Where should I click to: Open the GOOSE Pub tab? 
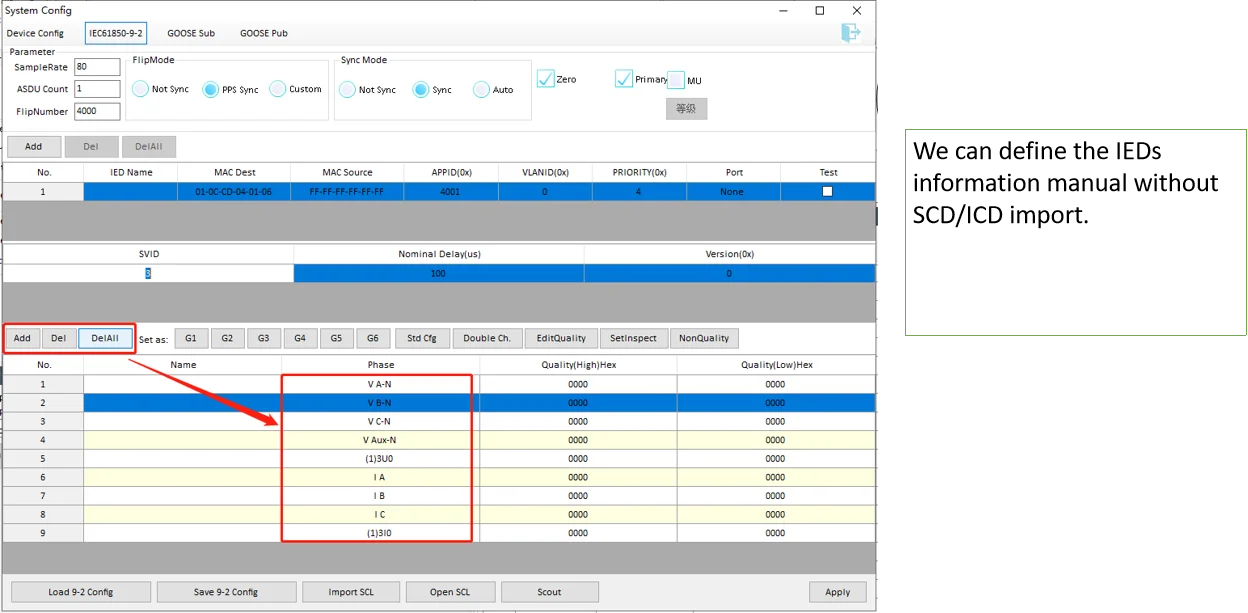coord(264,33)
